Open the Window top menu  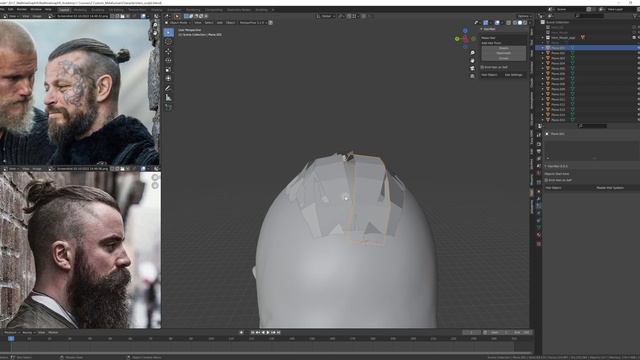coord(36,9)
